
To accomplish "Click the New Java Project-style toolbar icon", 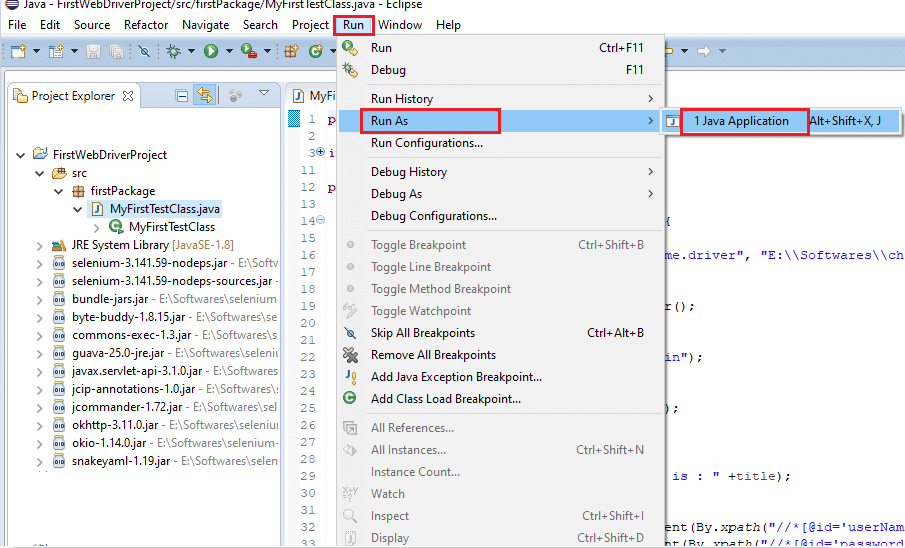I will click(x=56, y=51).
